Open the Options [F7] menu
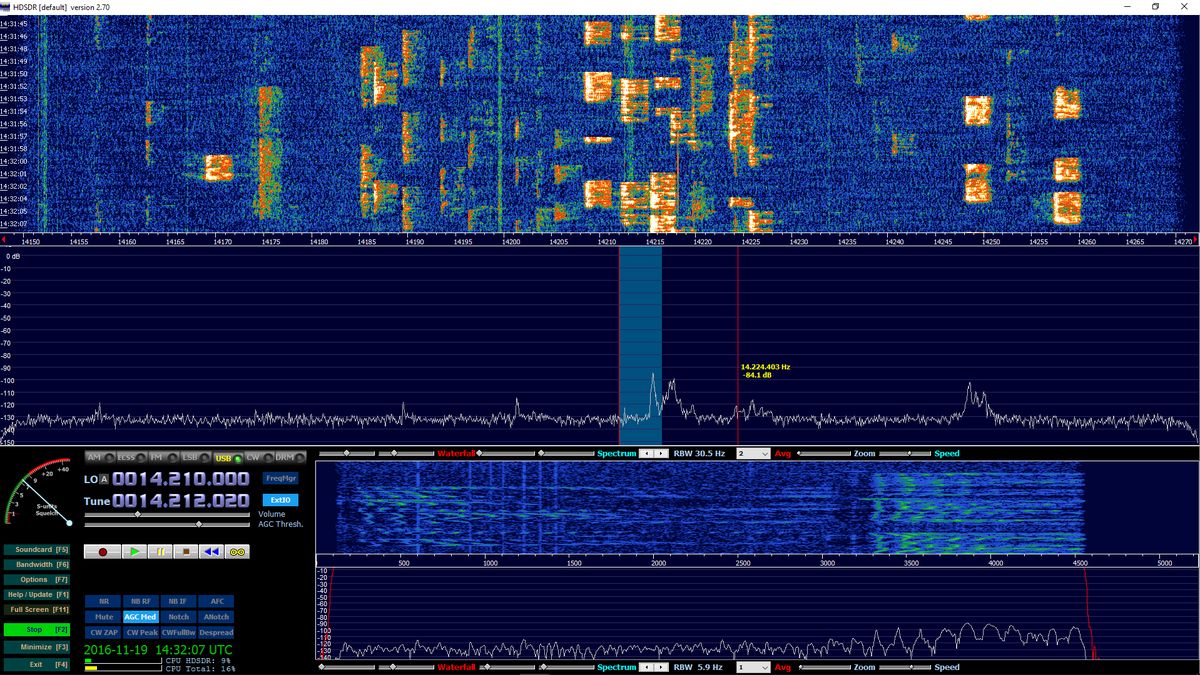The width and height of the screenshot is (1200, 675). click(x=41, y=579)
